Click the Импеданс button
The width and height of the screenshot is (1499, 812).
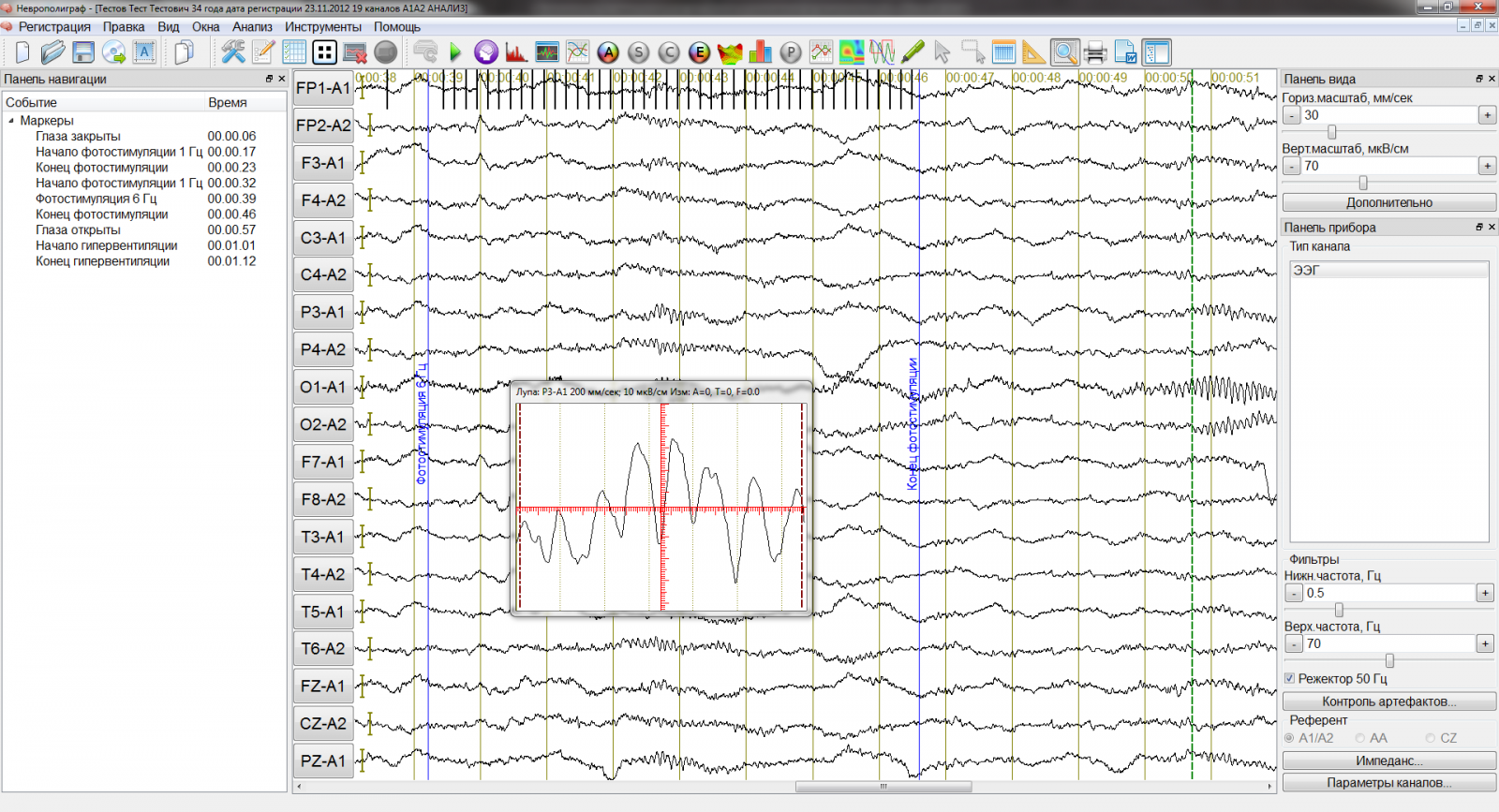[1388, 760]
